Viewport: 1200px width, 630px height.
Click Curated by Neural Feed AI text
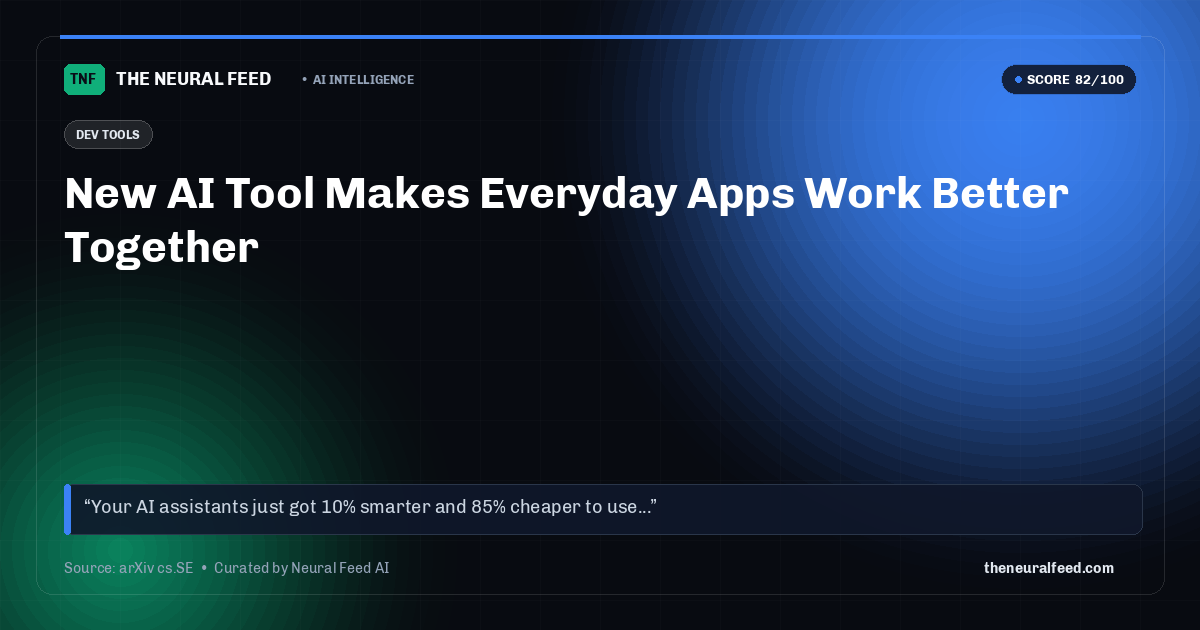pyautogui.click(x=301, y=568)
